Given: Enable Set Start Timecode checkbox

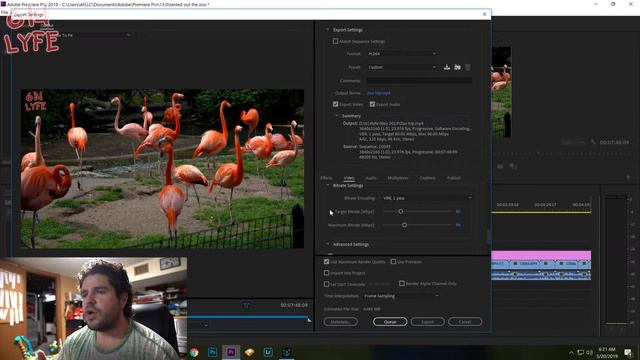Looking at the screenshot, I should point(327,284).
